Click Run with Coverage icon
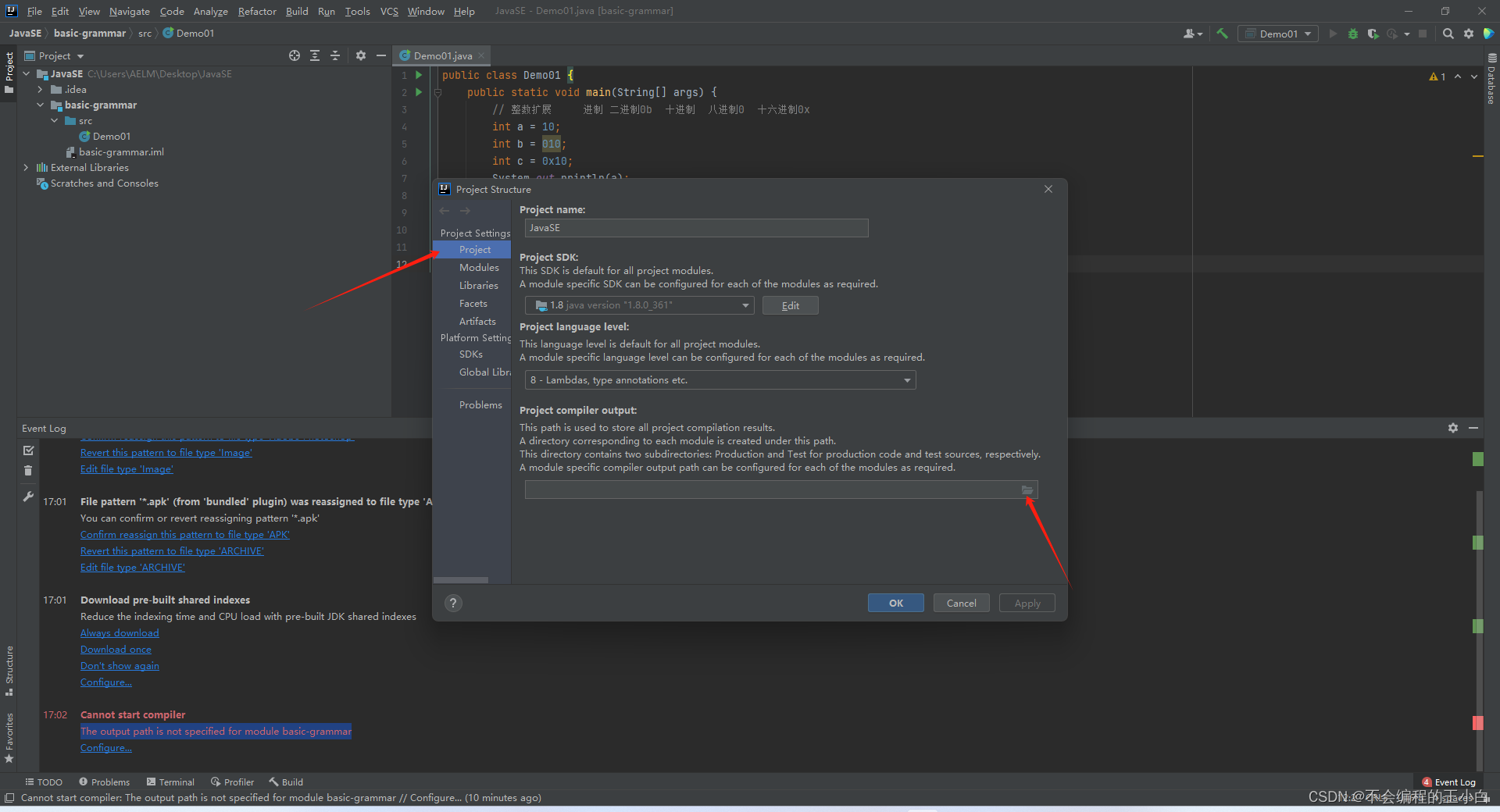 click(x=1373, y=34)
